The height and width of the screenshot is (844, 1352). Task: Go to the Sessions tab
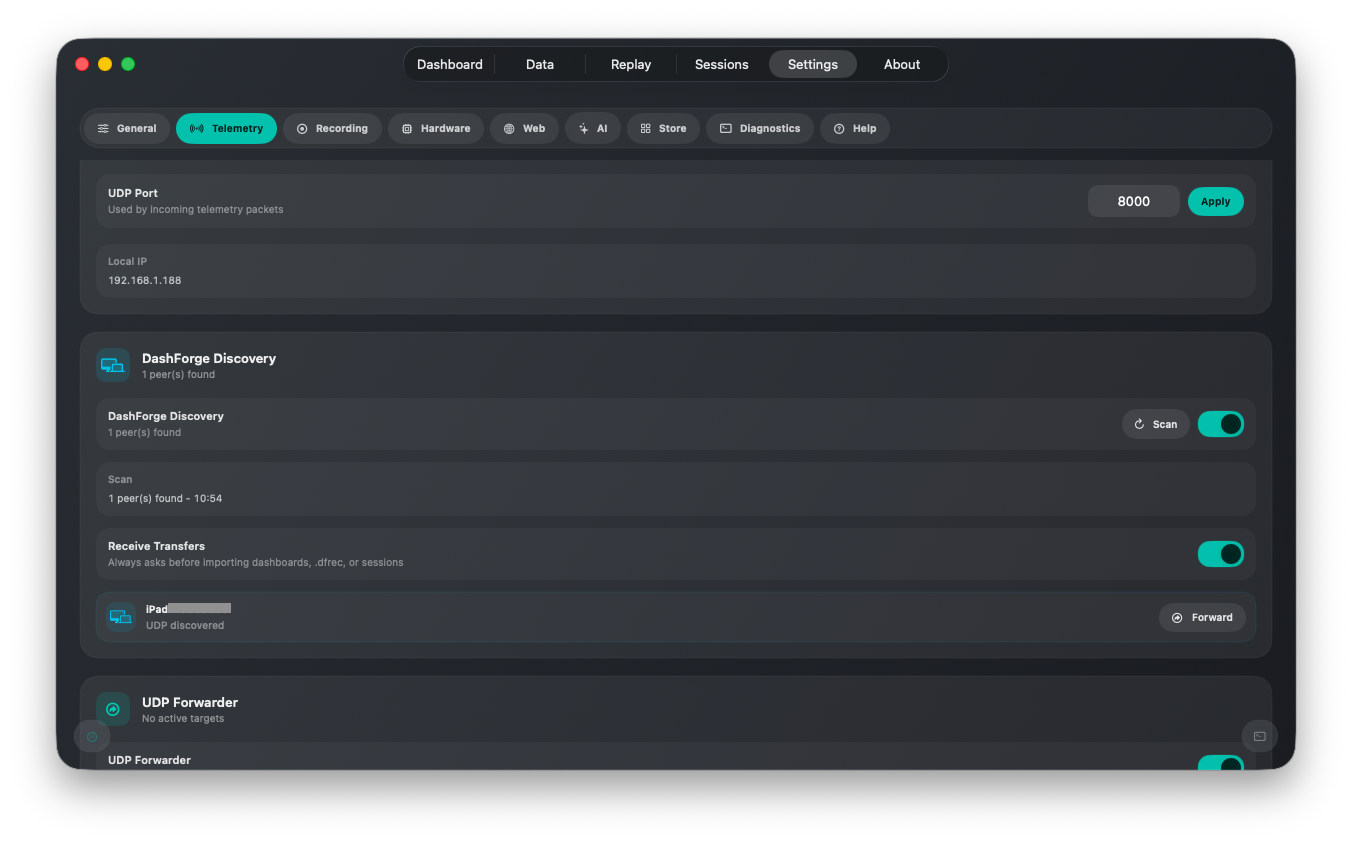722,64
